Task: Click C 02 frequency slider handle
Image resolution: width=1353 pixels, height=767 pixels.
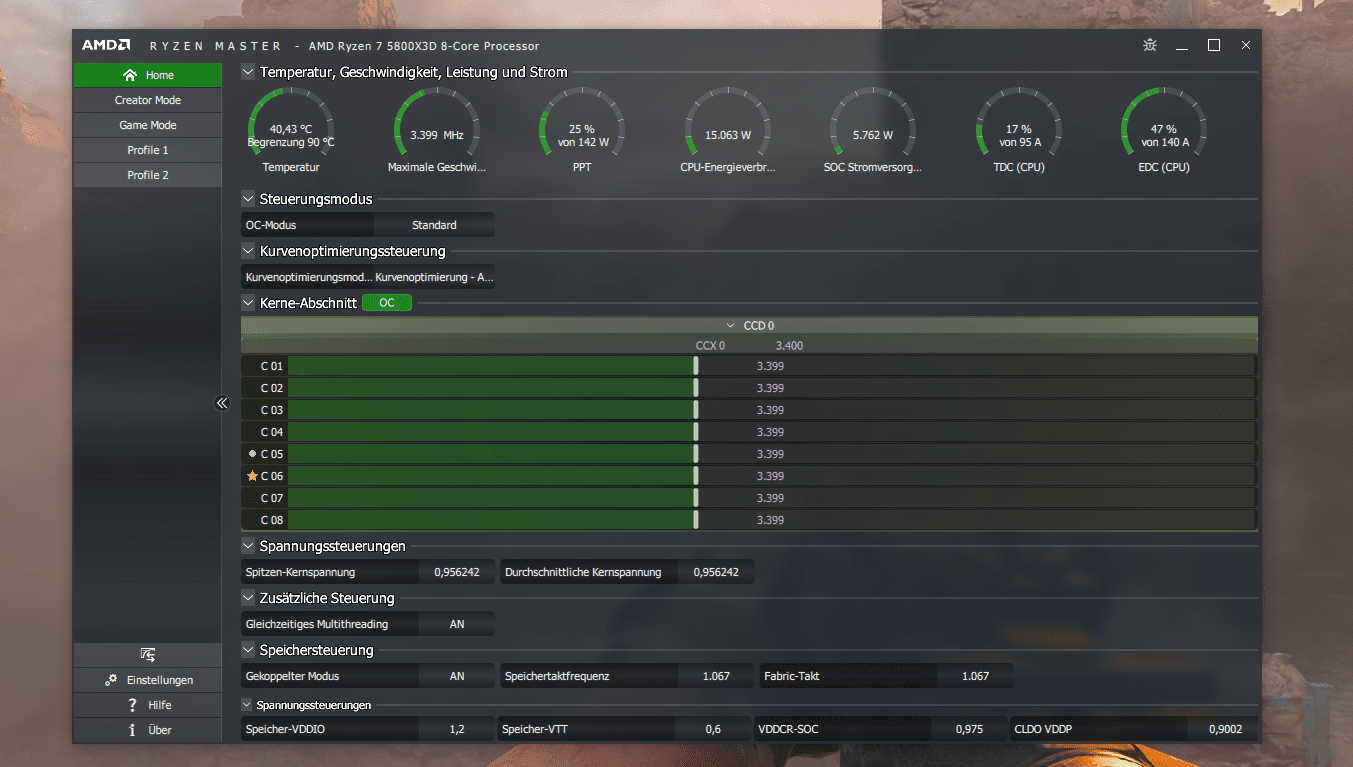Action: coord(696,388)
